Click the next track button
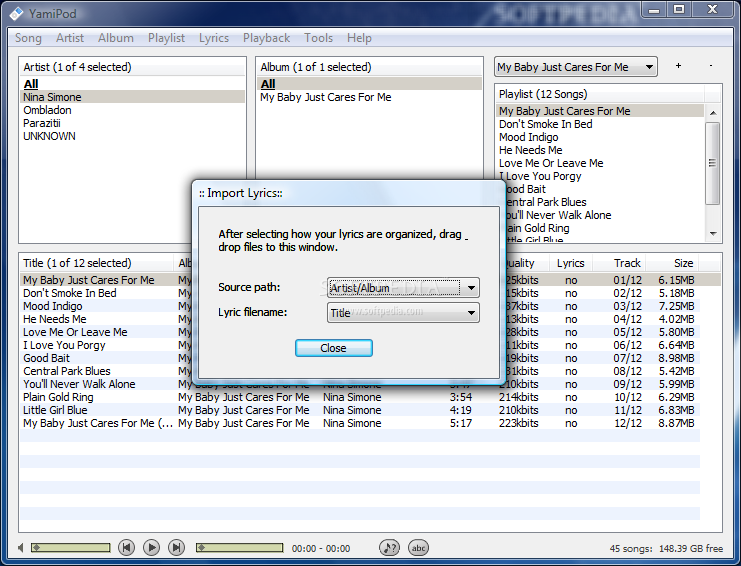 pyautogui.click(x=176, y=548)
